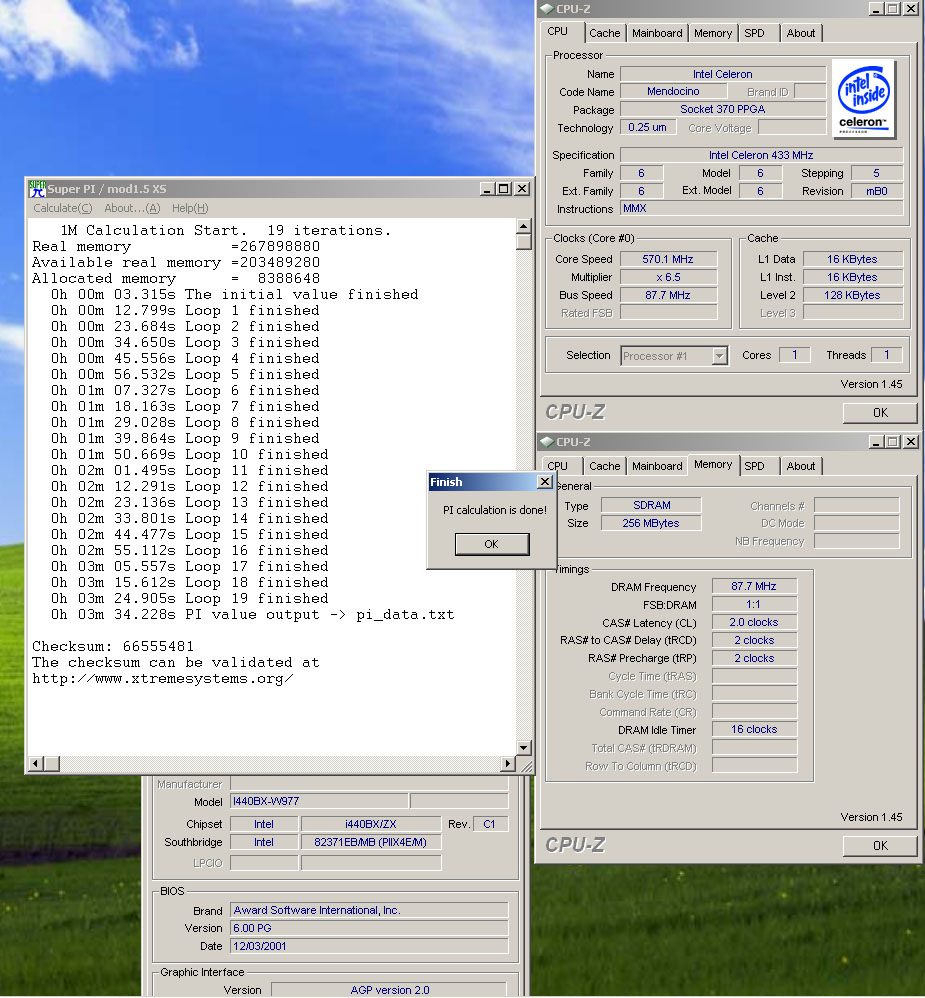Close the bottom CPU-Z Memory window

[x=911, y=442]
